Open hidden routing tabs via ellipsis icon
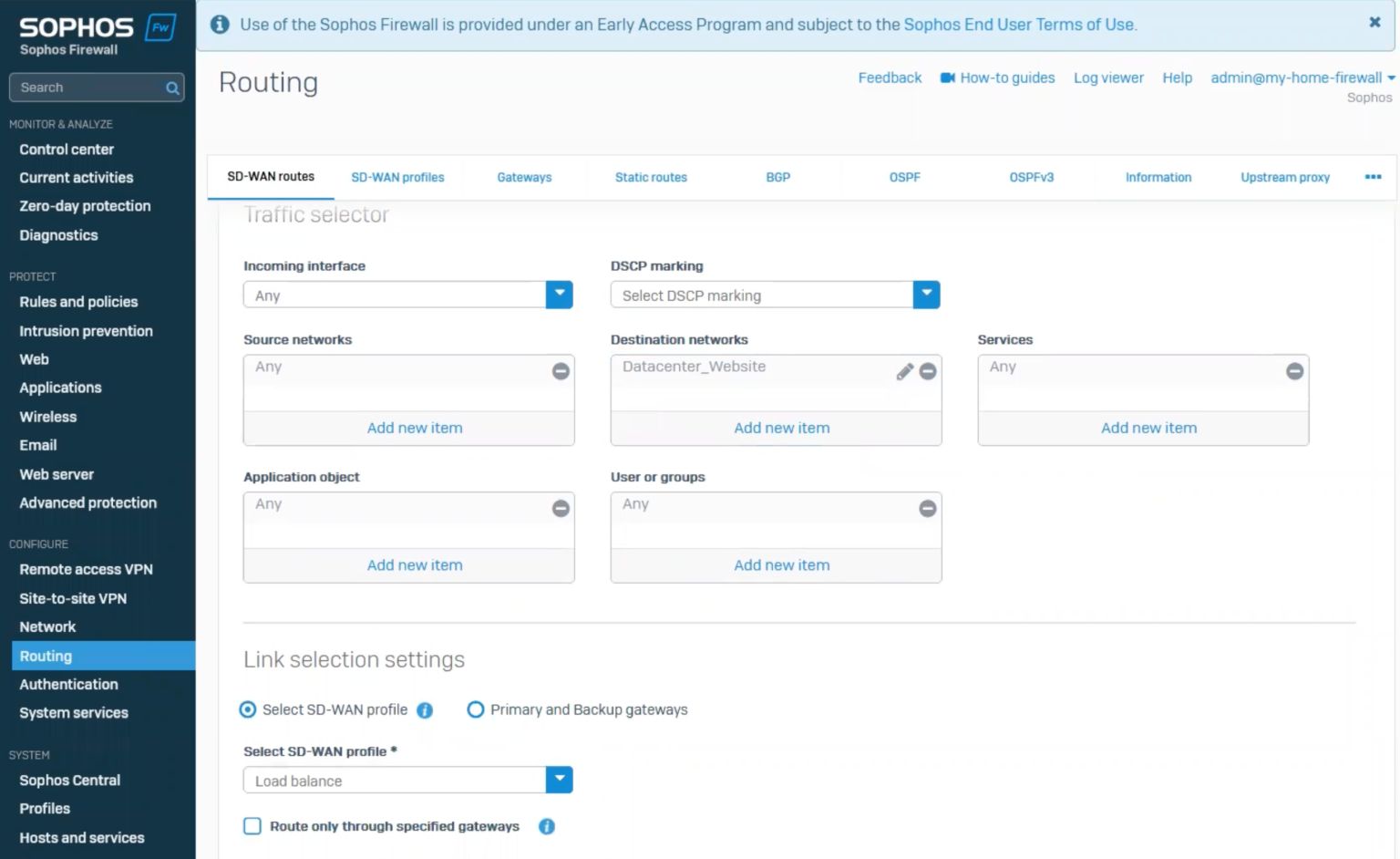Screen dimensions: 1400x859 pos(1373,177)
